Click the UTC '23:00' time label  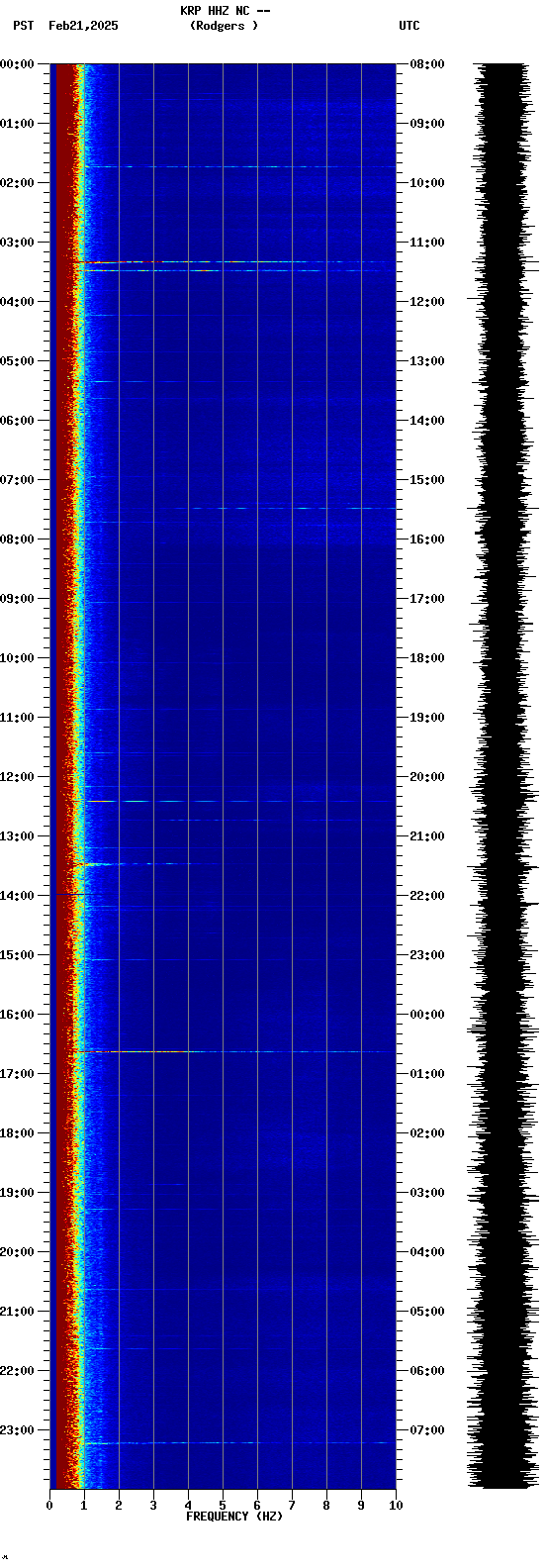(x=427, y=955)
